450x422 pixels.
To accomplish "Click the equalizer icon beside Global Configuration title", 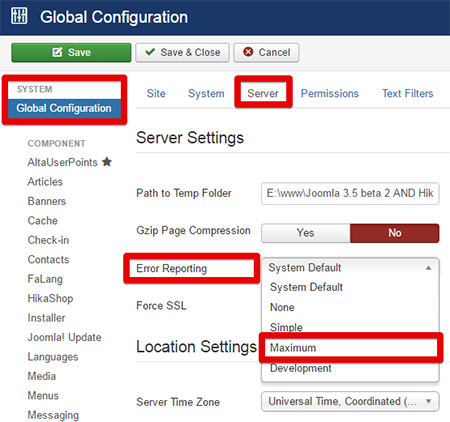I will 19,16.
